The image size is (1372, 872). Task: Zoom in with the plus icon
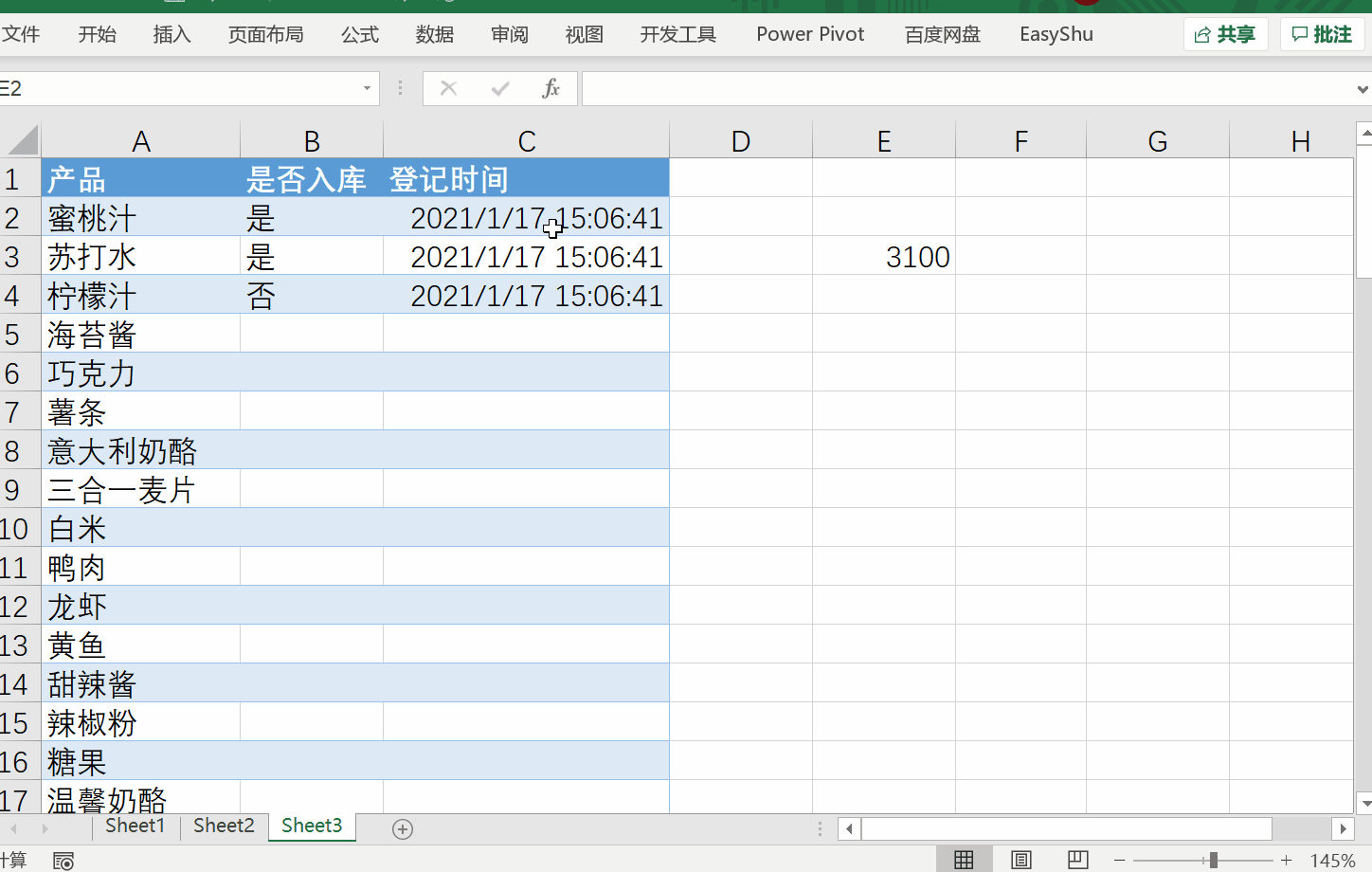[x=1286, y=860]
